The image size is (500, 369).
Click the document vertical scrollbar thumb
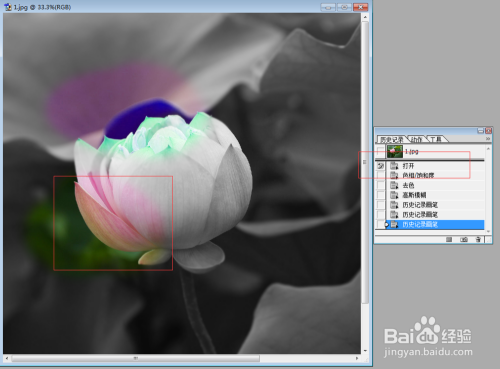pos(365,162)
